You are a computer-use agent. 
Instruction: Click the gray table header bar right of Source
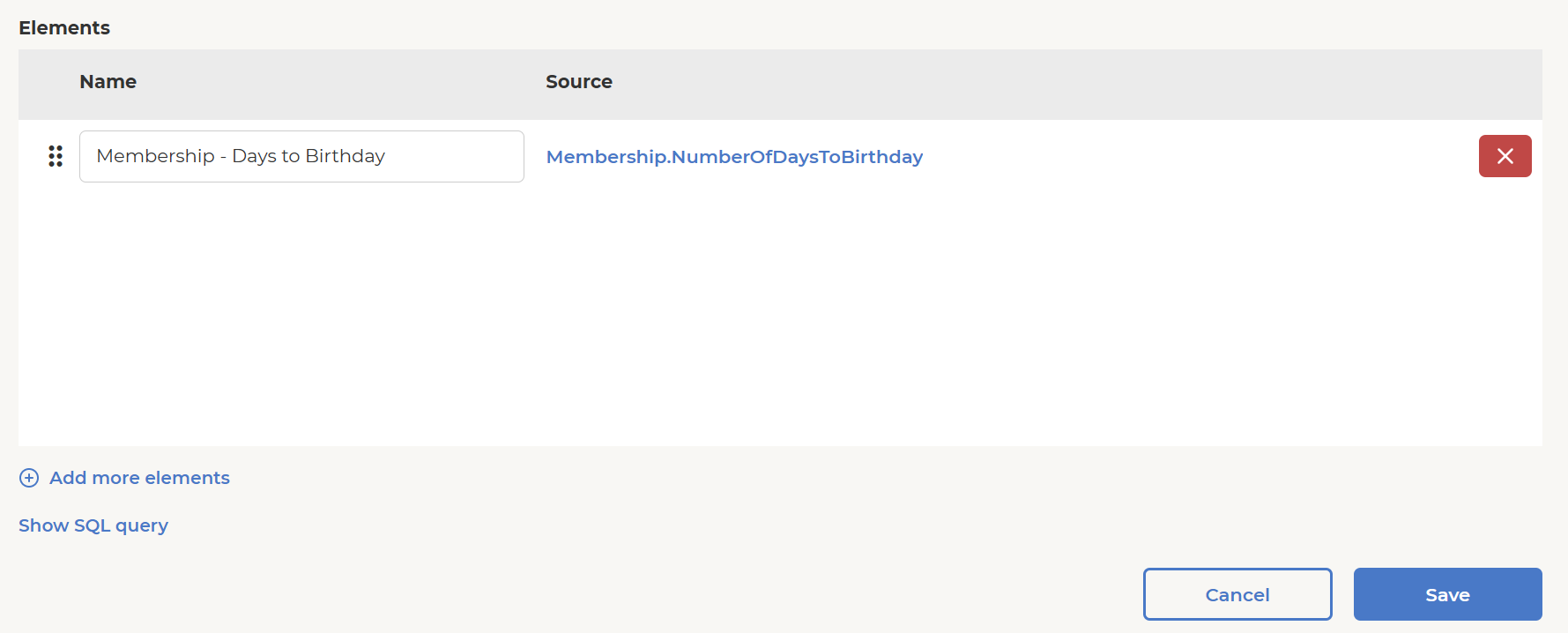coord(1075,84)
